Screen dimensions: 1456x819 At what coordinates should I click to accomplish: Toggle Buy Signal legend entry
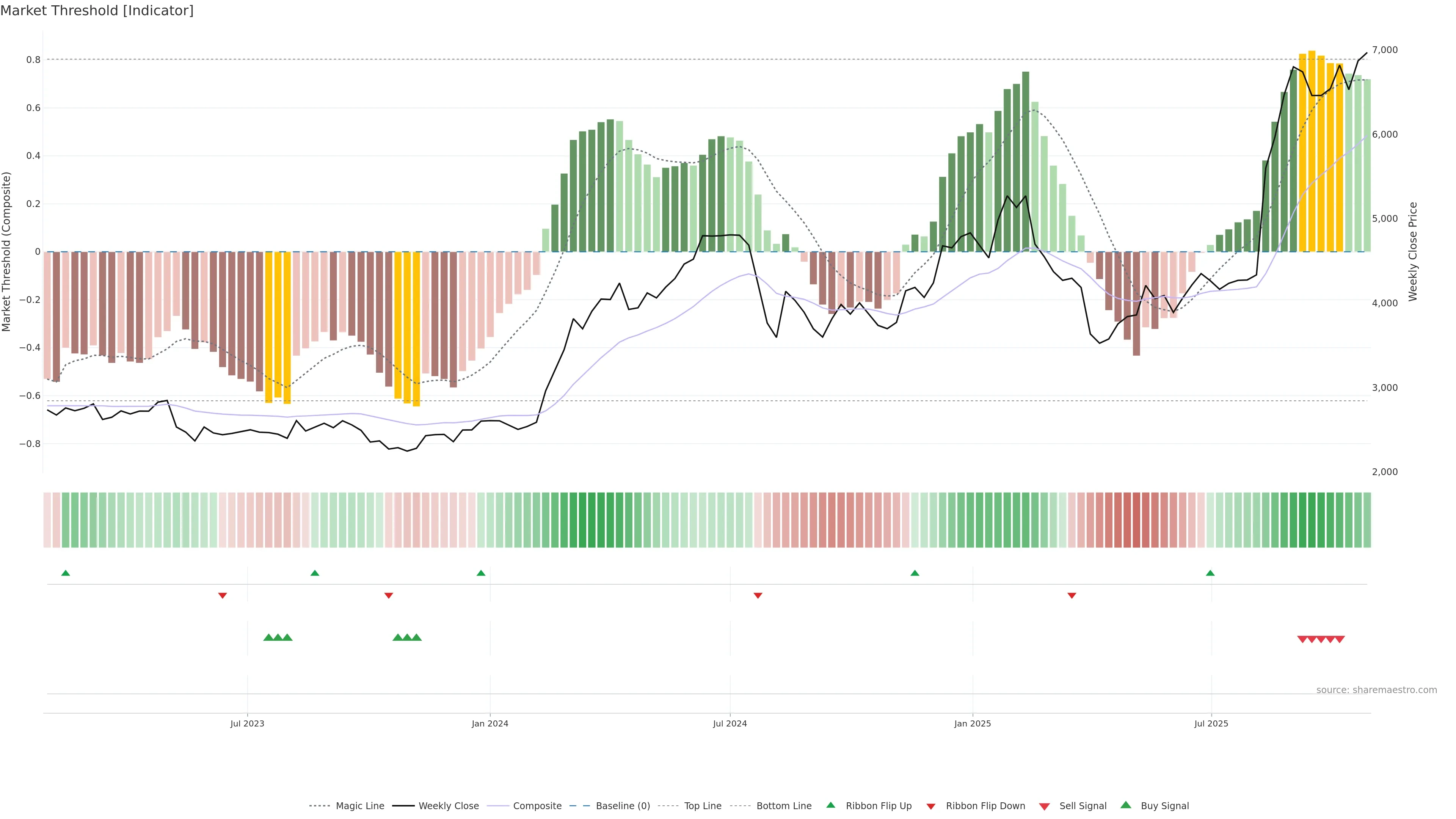[1164, 806]
